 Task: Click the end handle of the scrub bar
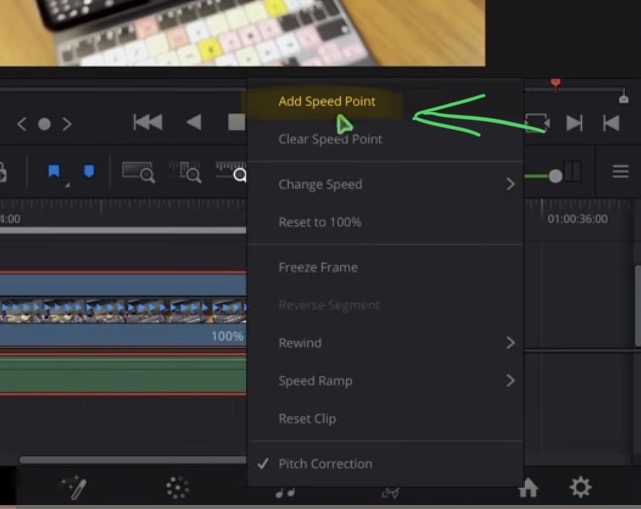623,97
